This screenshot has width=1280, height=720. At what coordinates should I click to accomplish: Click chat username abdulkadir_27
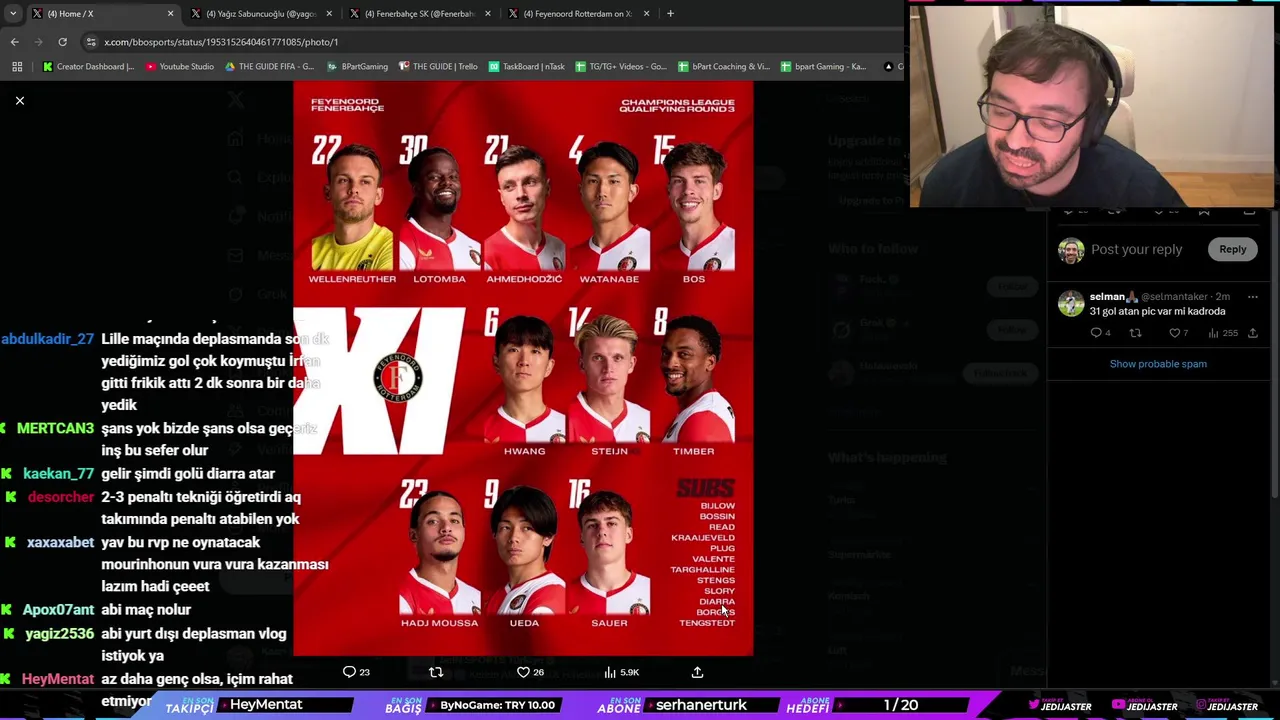pyautogui.click(x=47, y=339)
